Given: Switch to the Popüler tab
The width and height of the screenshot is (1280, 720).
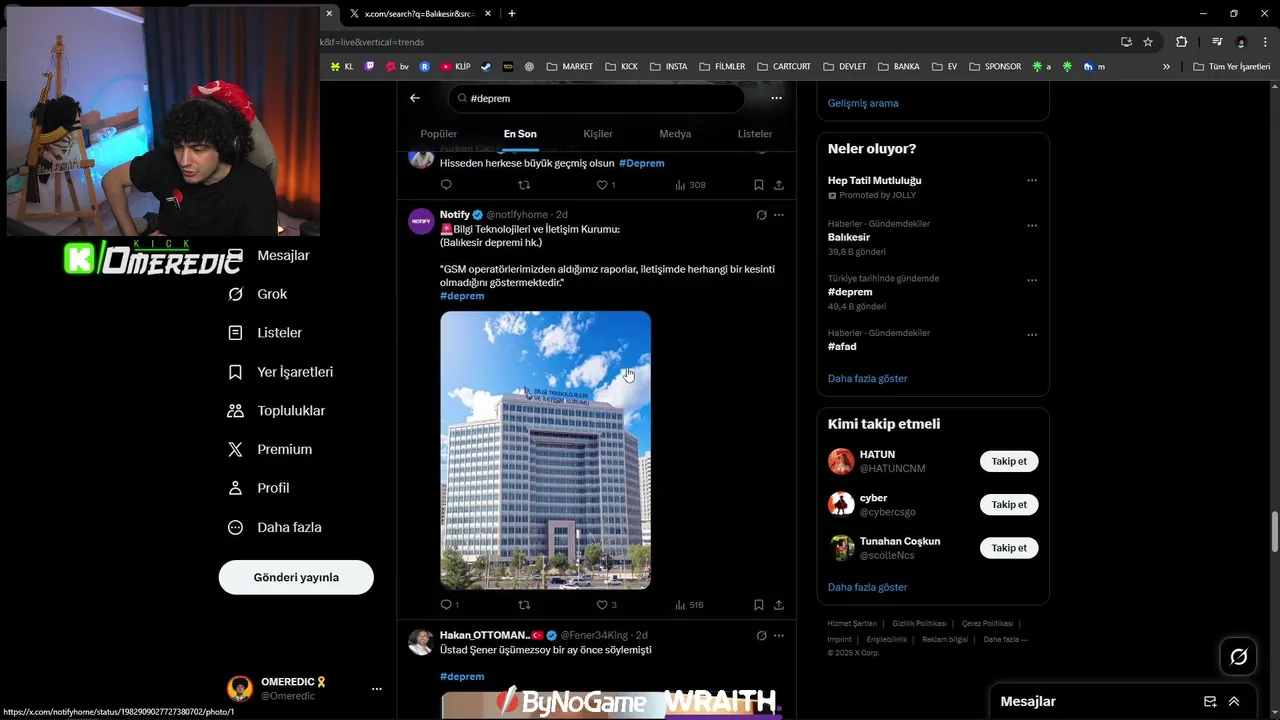Looking at the screenshot, I should click(438, 134).
